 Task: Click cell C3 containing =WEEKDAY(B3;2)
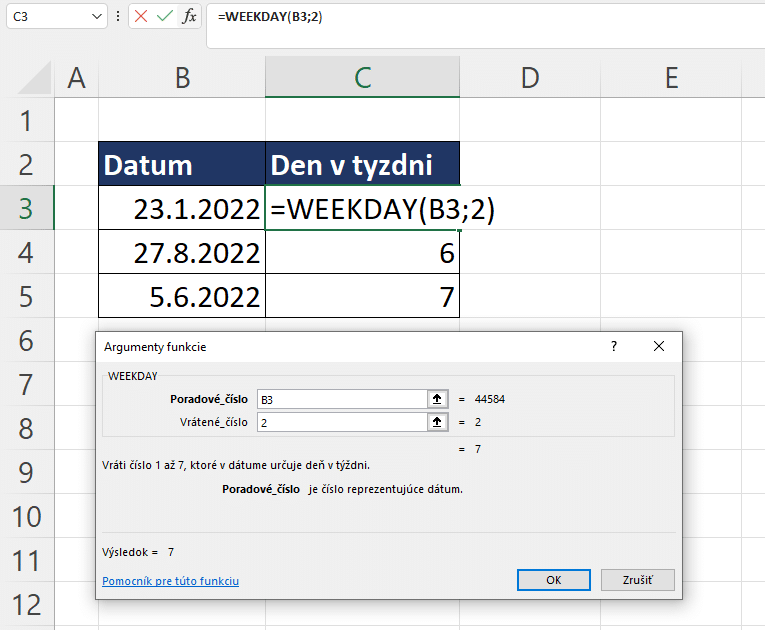(362, 208)
